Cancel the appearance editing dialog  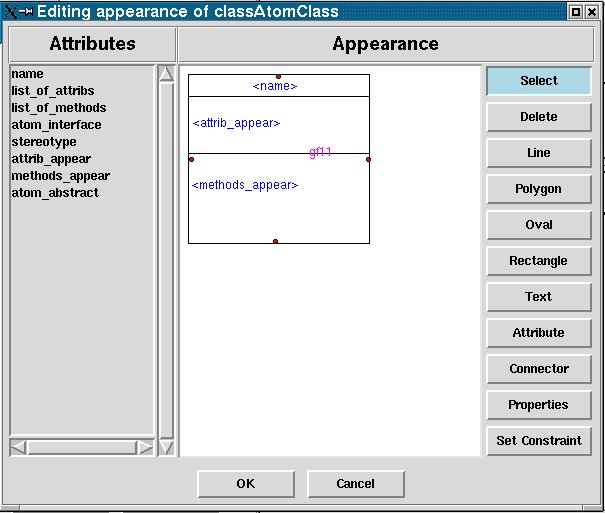point(355,484)
